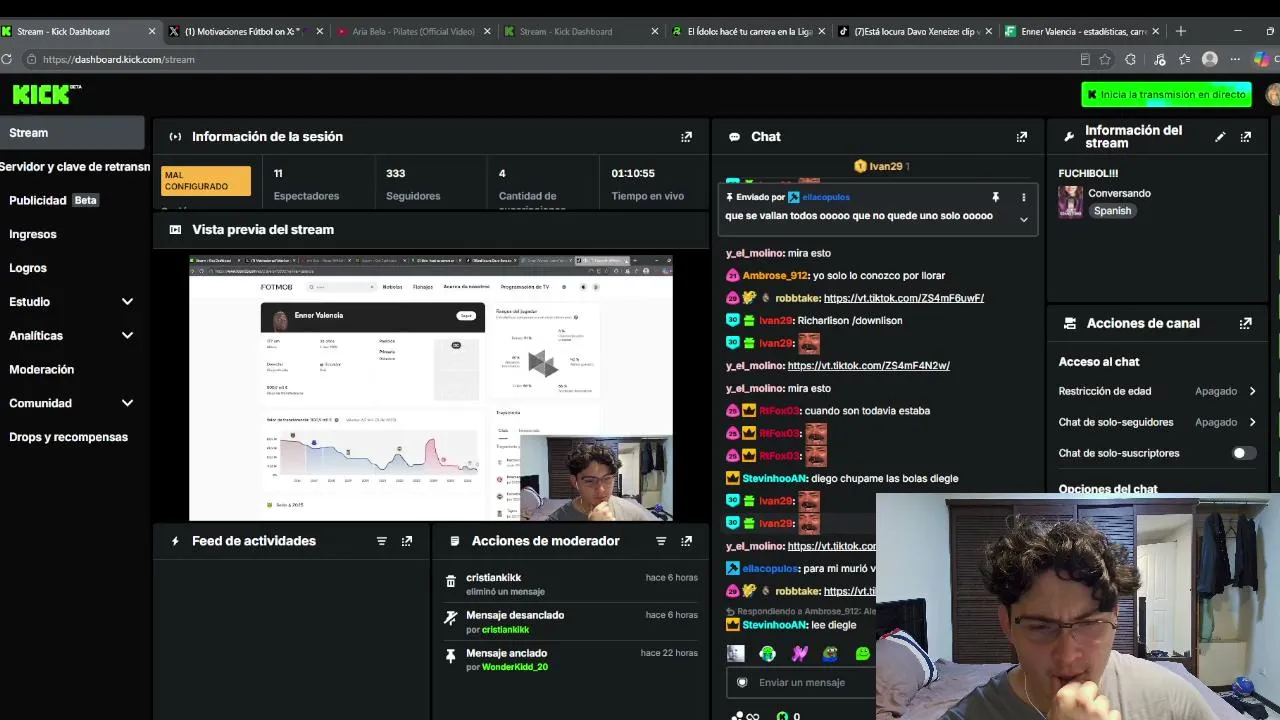Switch to Aria Bela - Pilates tab
The height and width of the screenshot is (720, 1280).
pyautogui.click(x=413, y=31)
